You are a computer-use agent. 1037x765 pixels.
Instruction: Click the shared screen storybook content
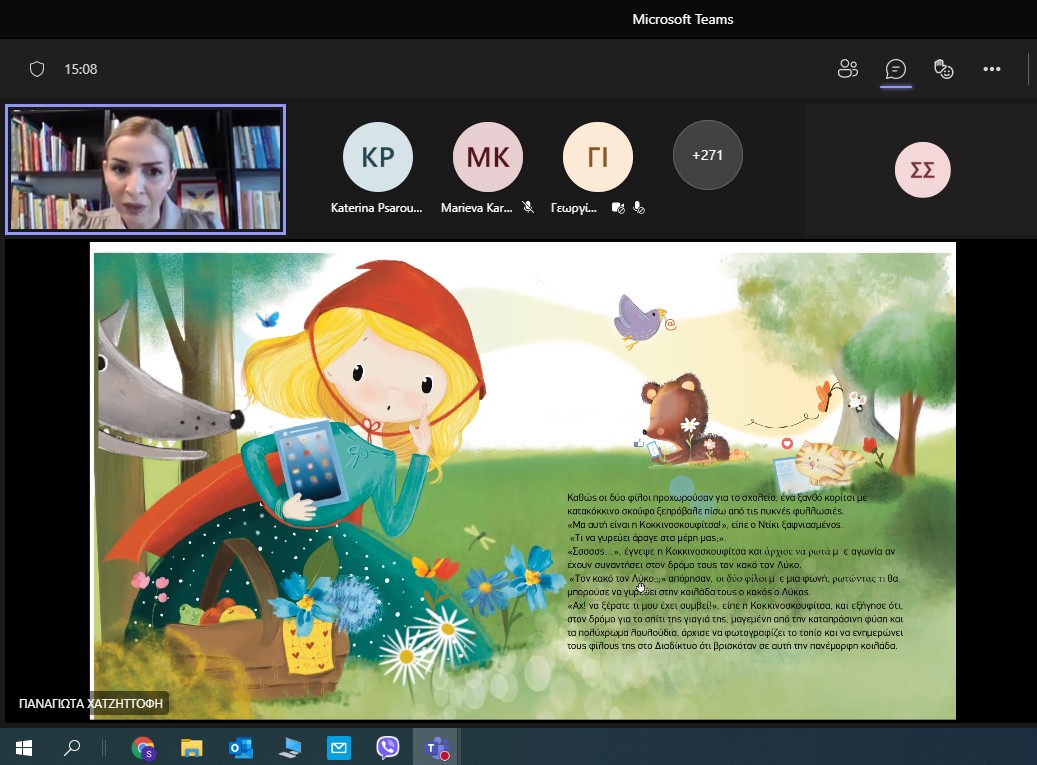pos(523,481)
